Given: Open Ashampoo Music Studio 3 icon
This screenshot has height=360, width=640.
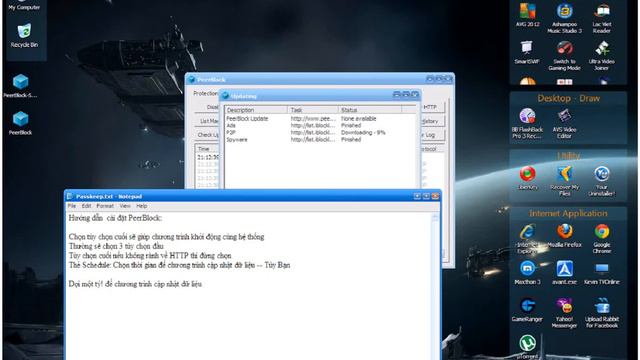Looking at the screenshot, I should pyautogui.click(x=564, y=18).
